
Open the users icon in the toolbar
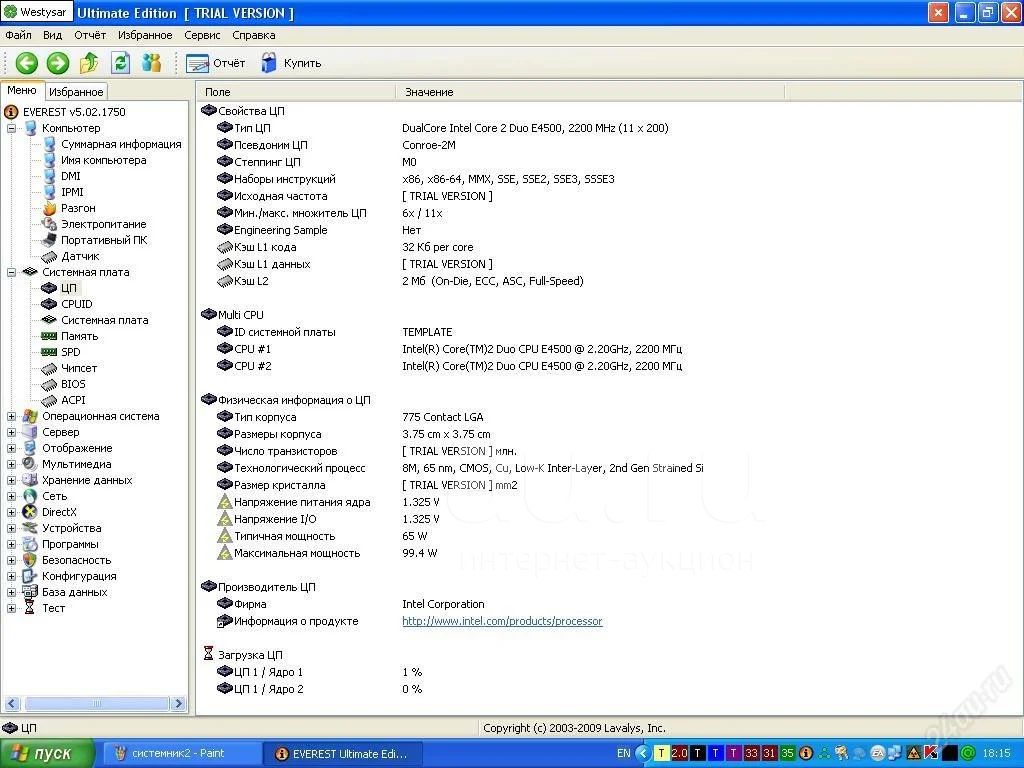[152, 63]
